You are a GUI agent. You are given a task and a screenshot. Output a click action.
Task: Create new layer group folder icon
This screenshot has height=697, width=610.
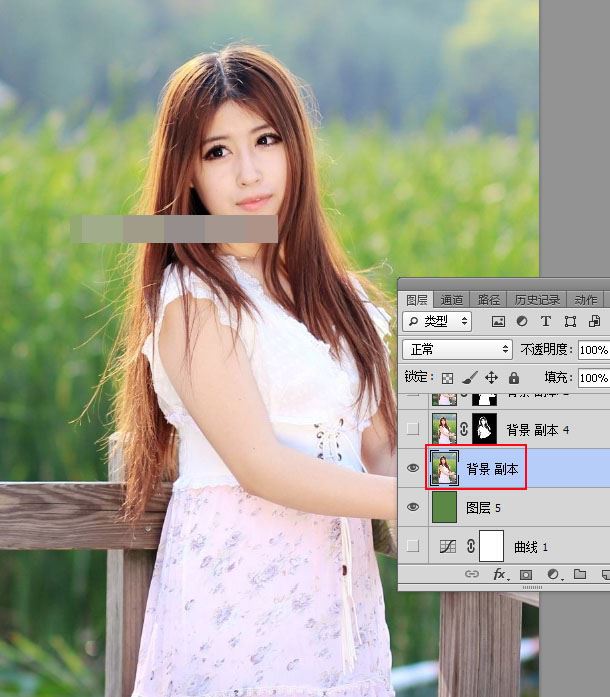pos(580,574)
